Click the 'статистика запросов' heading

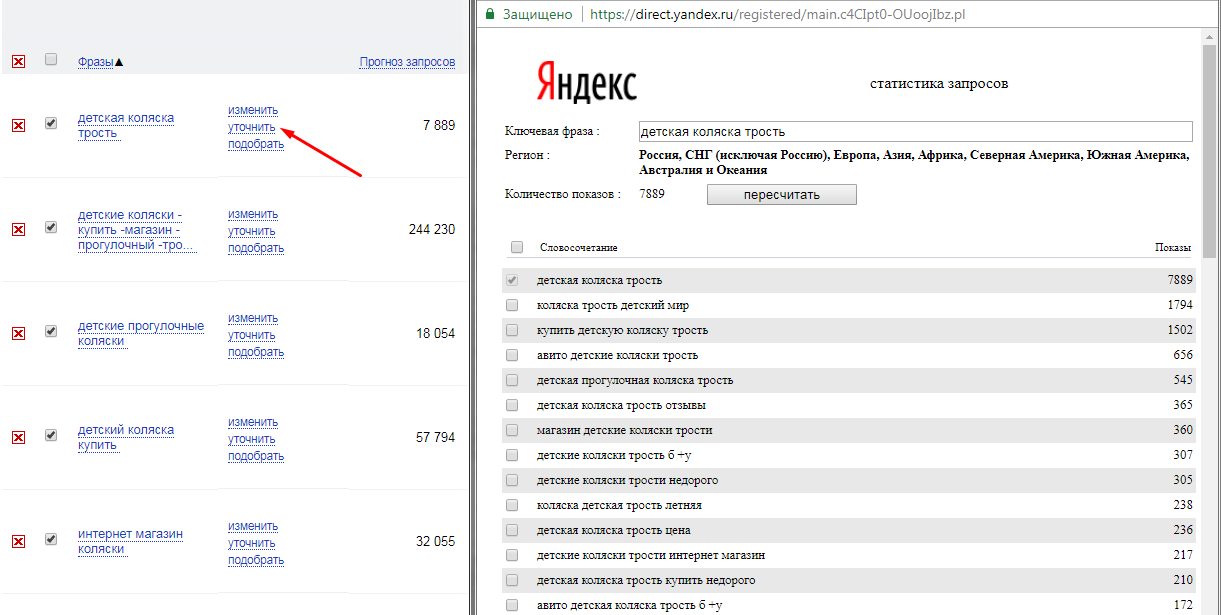[x=939, y=83]
